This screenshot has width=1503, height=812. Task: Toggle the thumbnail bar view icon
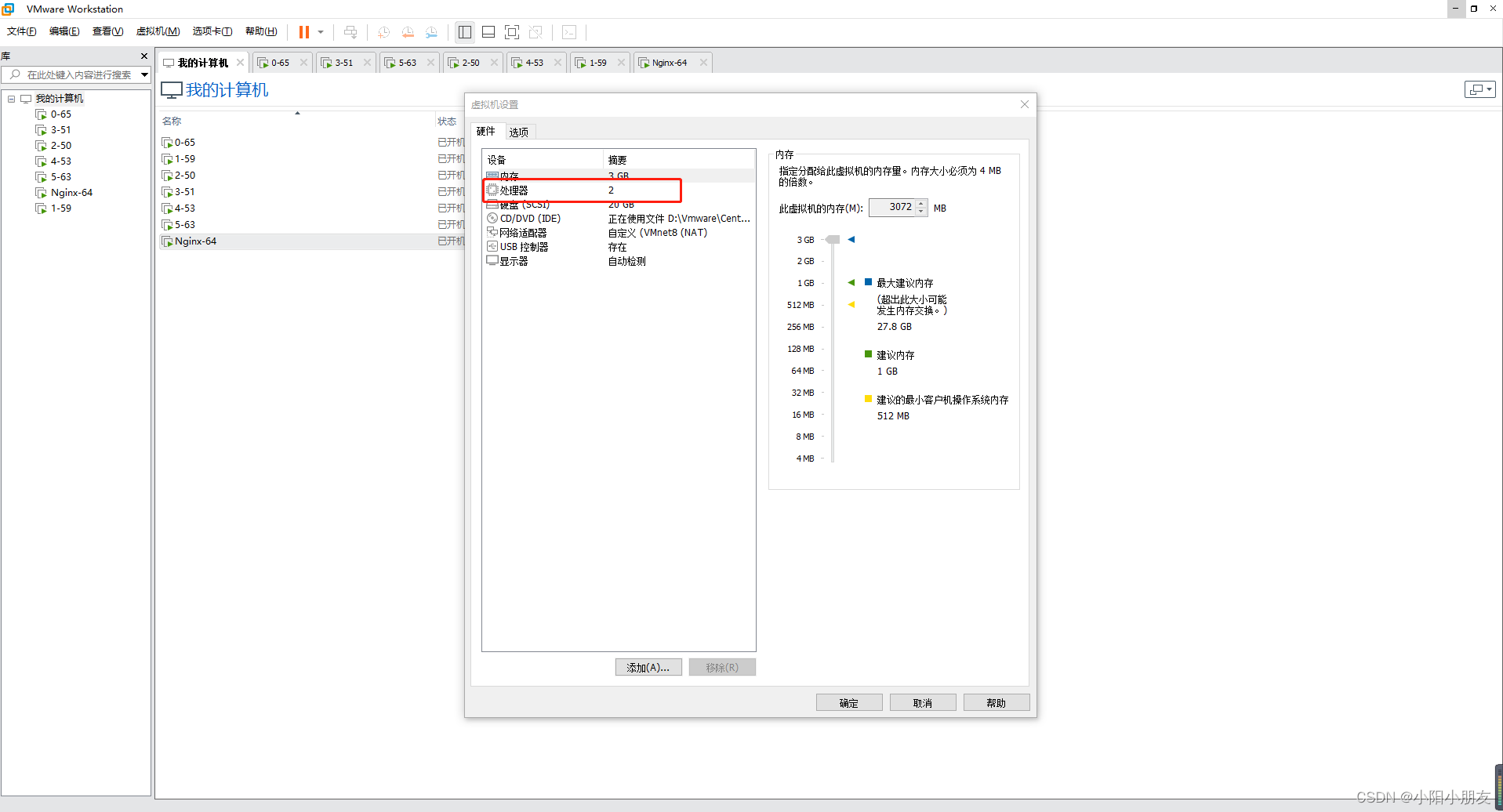pos(488,32)
